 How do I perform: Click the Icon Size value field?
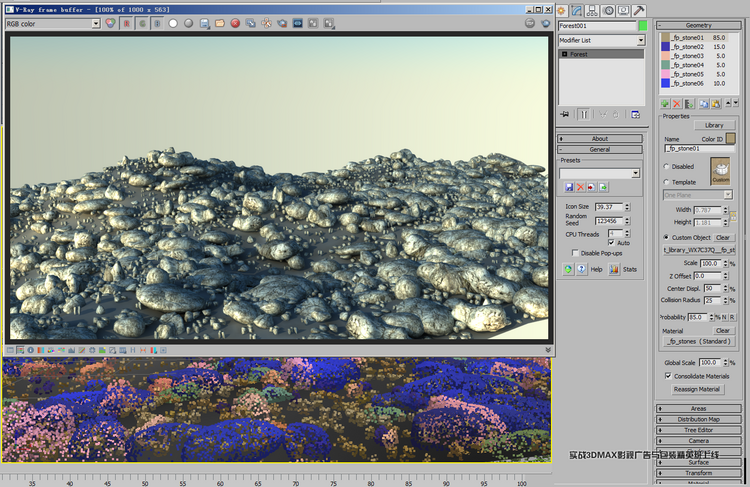(x=608, y=207)
